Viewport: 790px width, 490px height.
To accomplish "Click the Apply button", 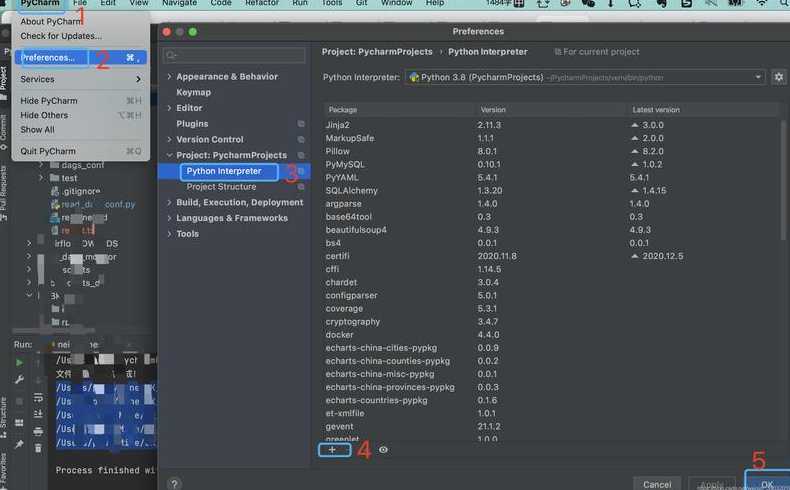I will pos(712,484).
